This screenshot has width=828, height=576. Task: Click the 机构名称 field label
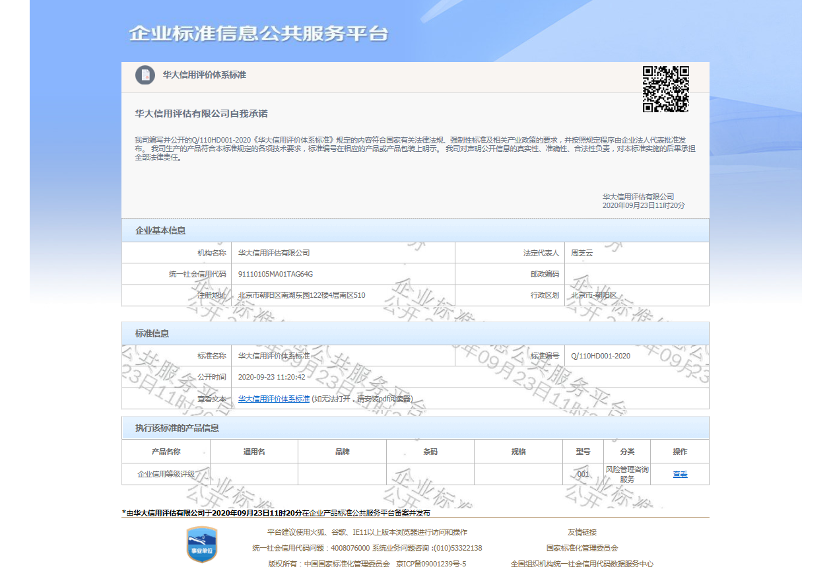[212, 253]
